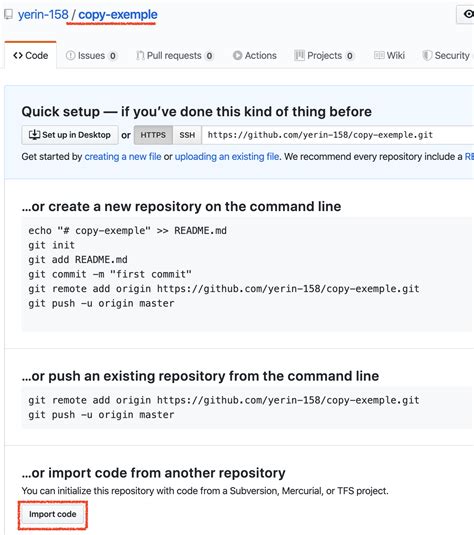Click the Issues circle icon
This screenshot has height=535, width=474.
tap(70, 55)
